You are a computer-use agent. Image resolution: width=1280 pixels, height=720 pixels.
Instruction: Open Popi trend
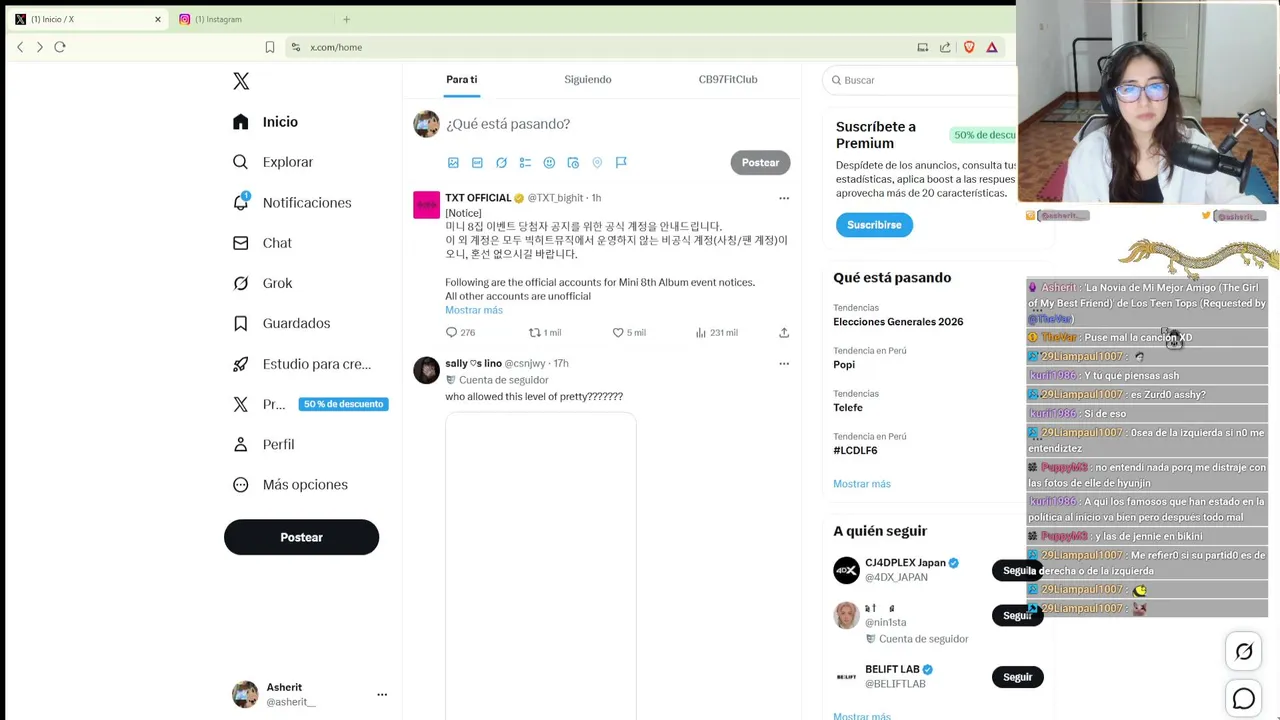pyautogui.click(x=843, y=365)
